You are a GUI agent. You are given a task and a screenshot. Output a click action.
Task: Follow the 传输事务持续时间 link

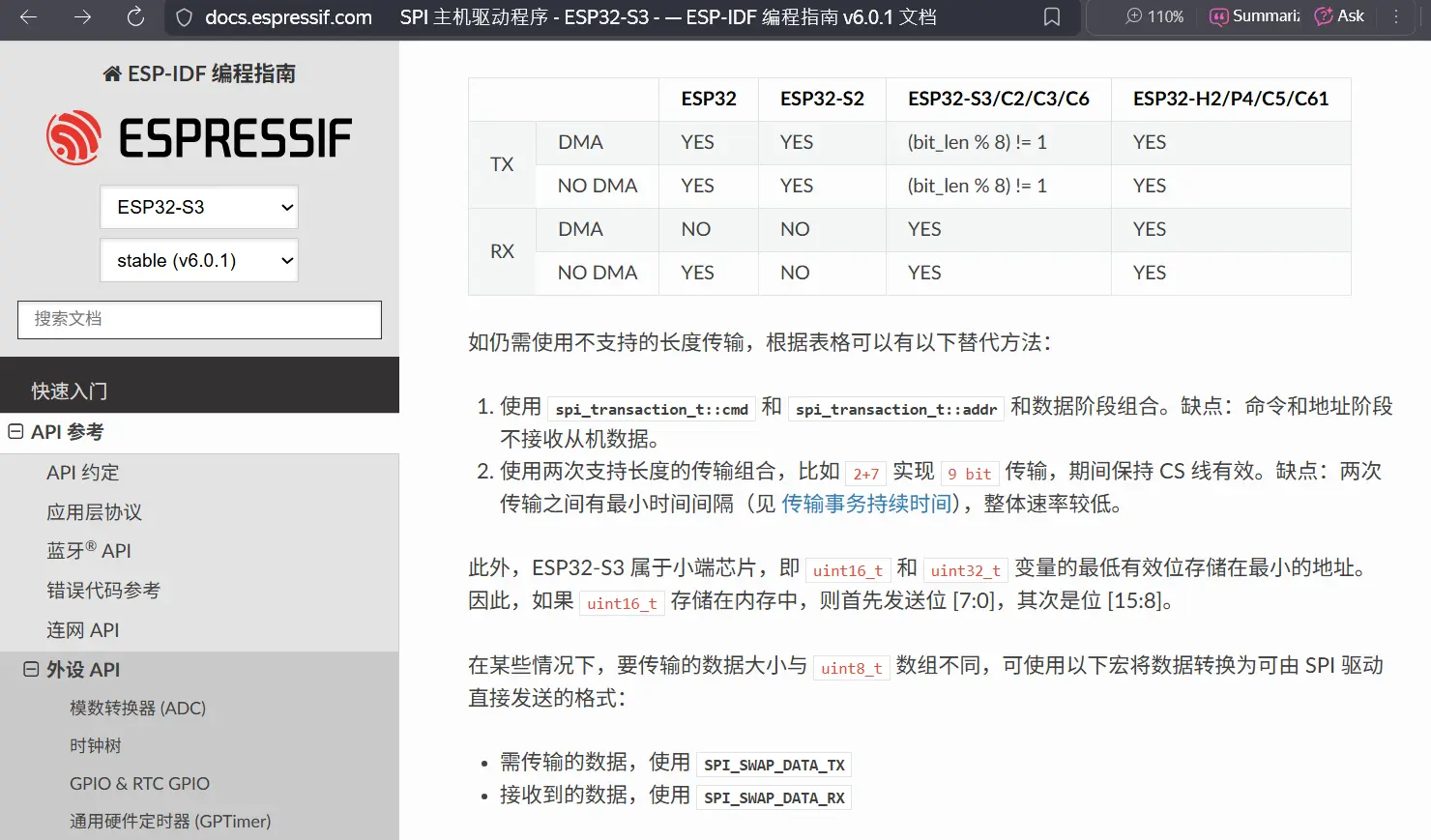pos(866,504)
